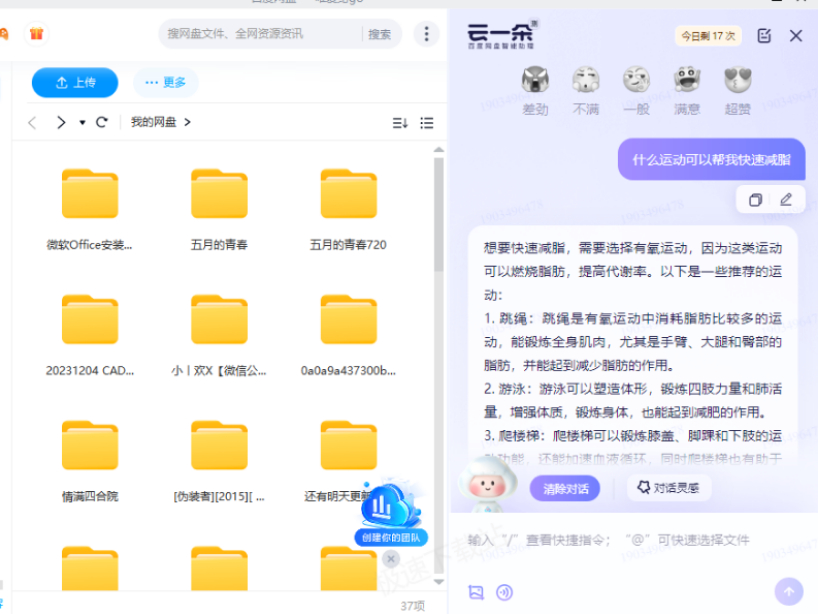Select the 0a0a9a437300b folder

348,336
